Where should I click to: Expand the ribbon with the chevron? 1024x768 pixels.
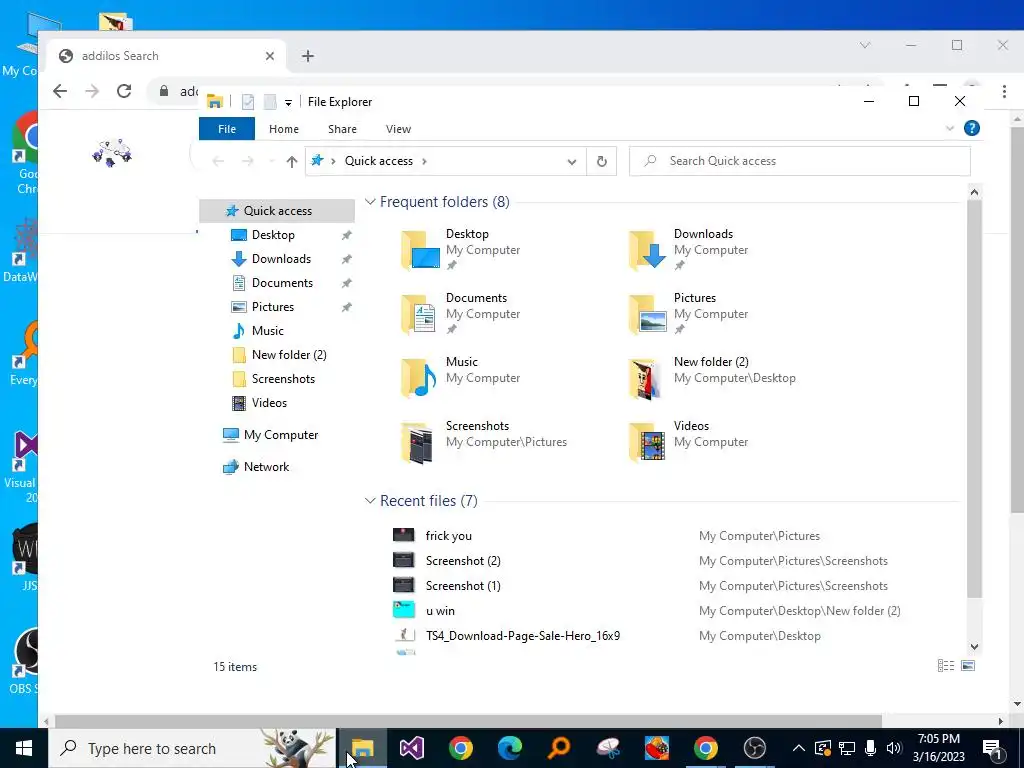[x=950, y=129]
